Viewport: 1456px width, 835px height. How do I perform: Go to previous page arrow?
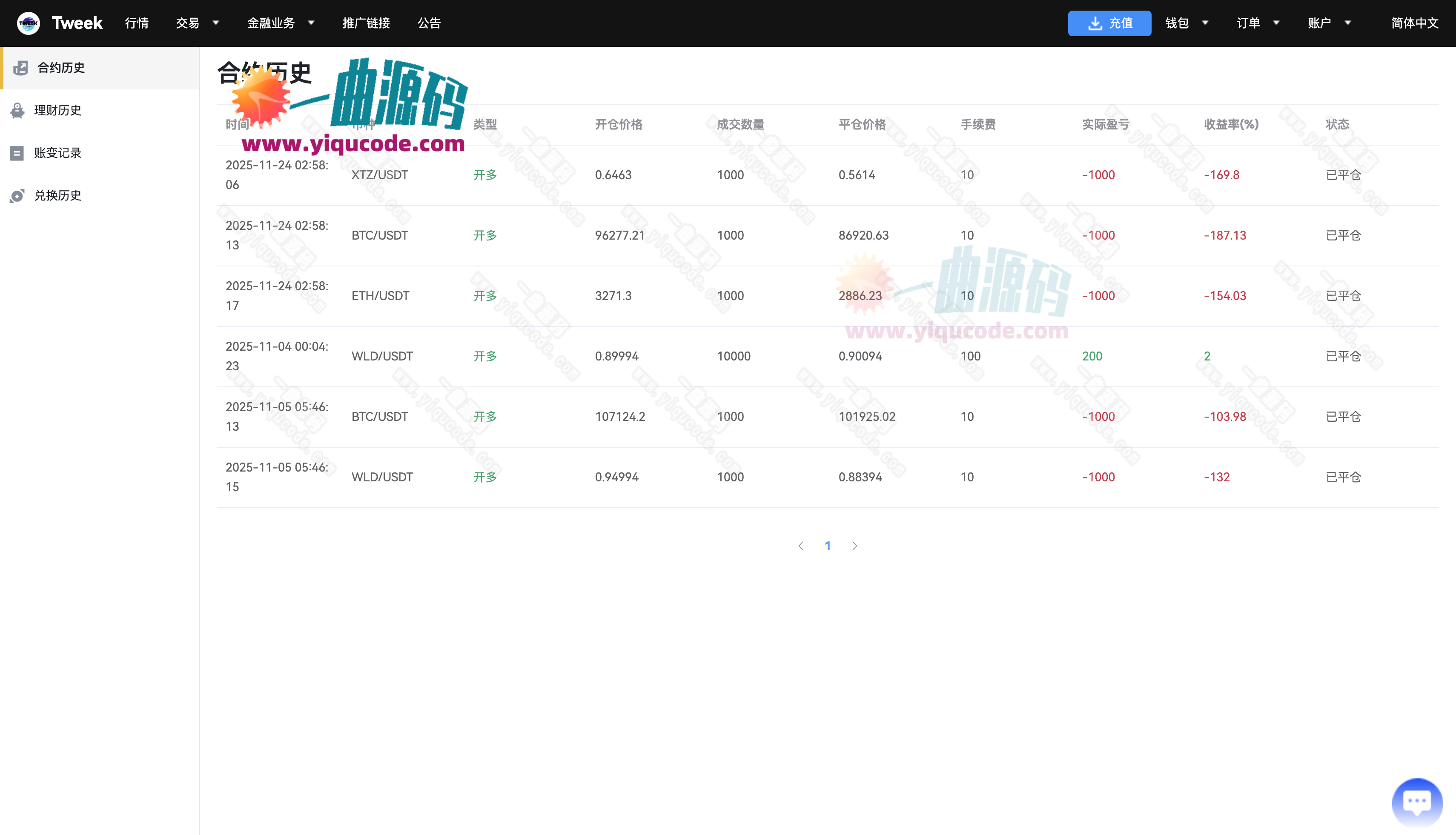click(801, 546)
